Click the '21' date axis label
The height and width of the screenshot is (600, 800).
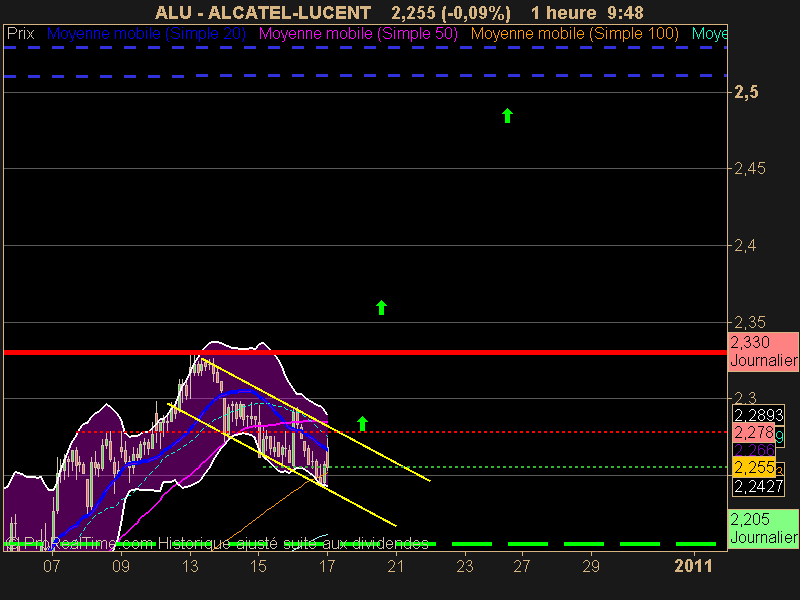click(396, 566)
